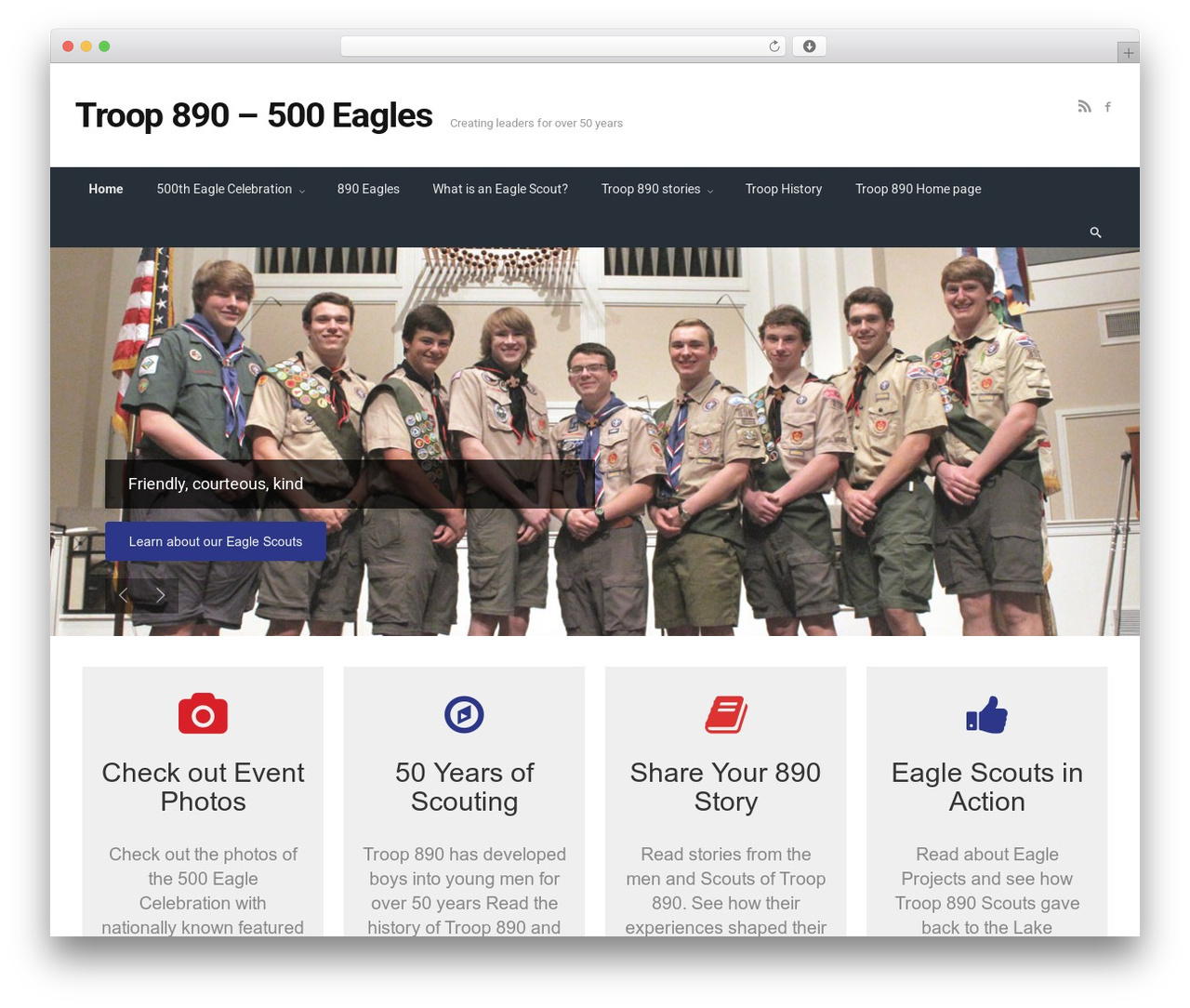1190x1008 pixels.
Task: Click the Troop 890 – 500 Eagles site title
Action: (254, 115)
